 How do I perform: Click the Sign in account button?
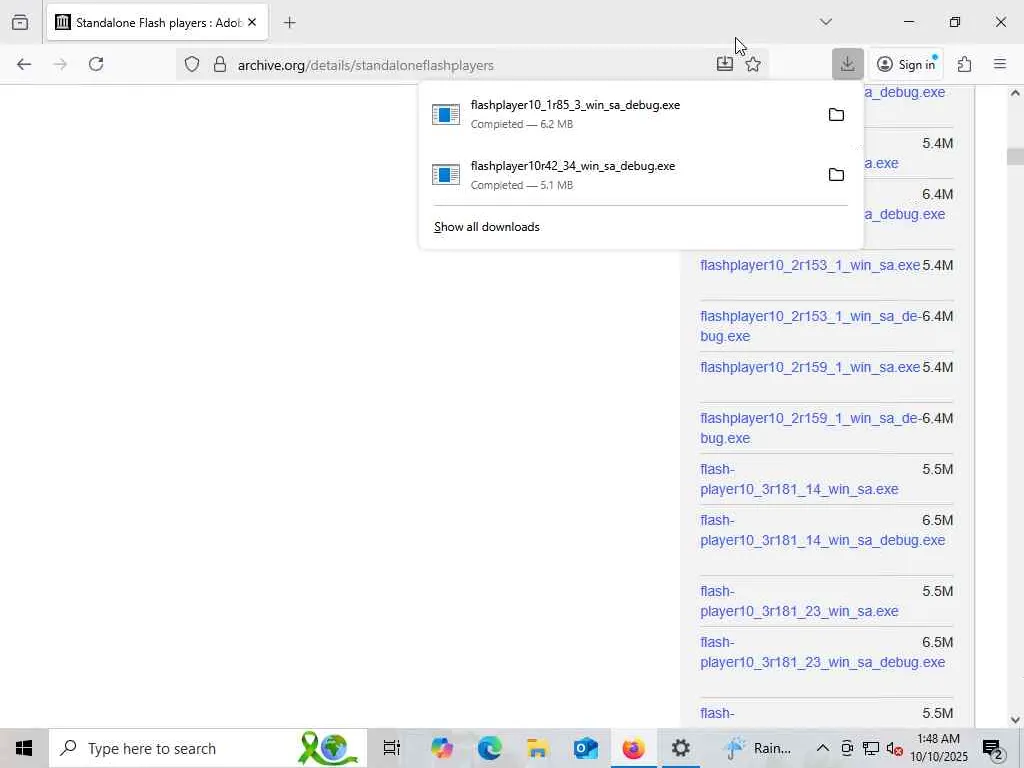906,64
